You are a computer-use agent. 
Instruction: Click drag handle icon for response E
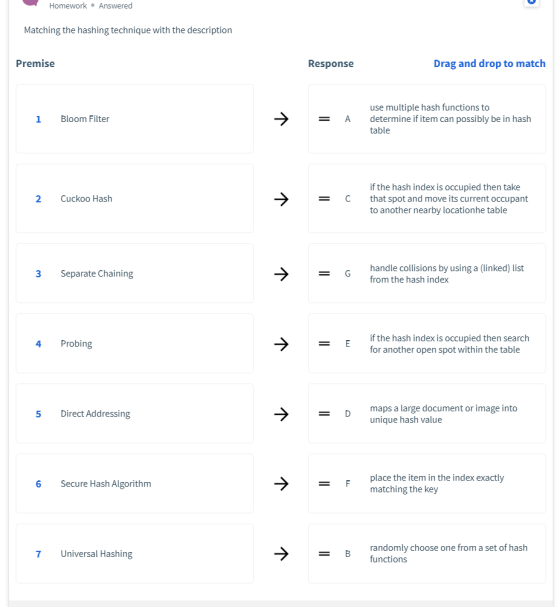pos(324,343)
